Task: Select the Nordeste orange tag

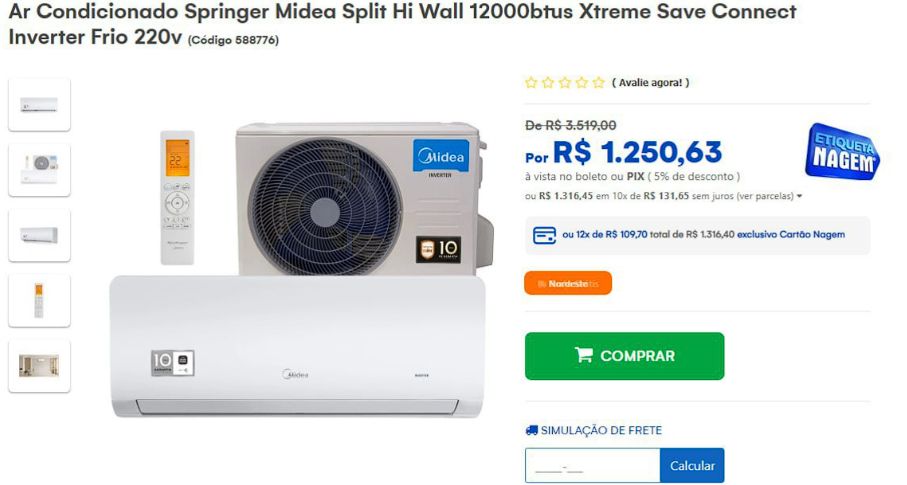Action: [568, 284]
